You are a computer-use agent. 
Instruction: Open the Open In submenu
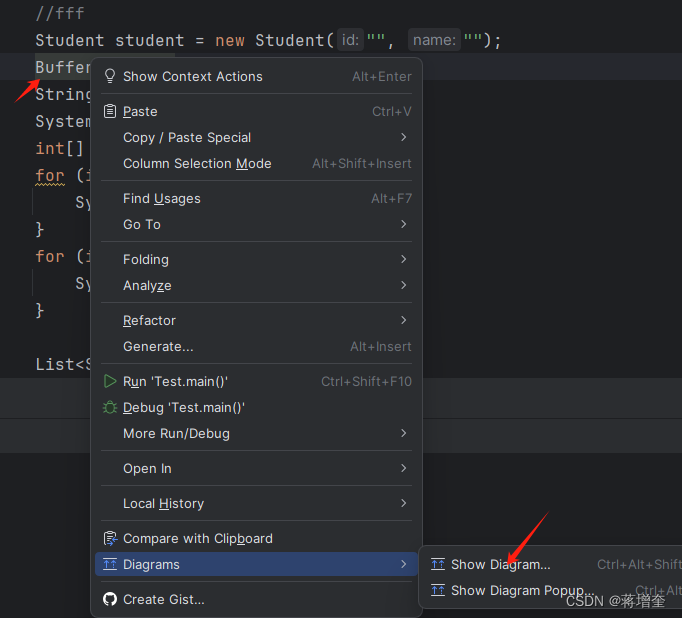coord(257,468)
